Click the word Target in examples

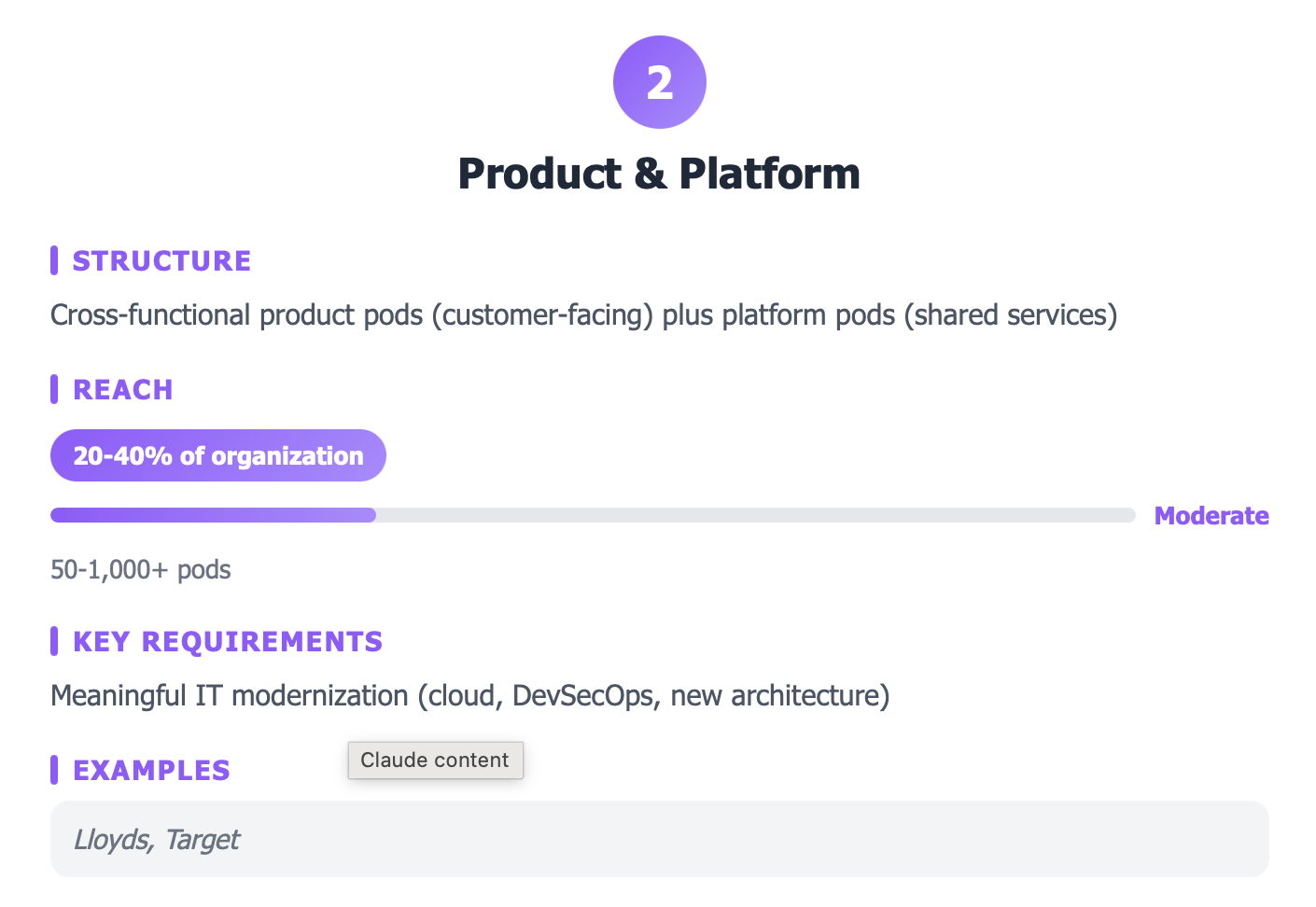pos(203,840)
